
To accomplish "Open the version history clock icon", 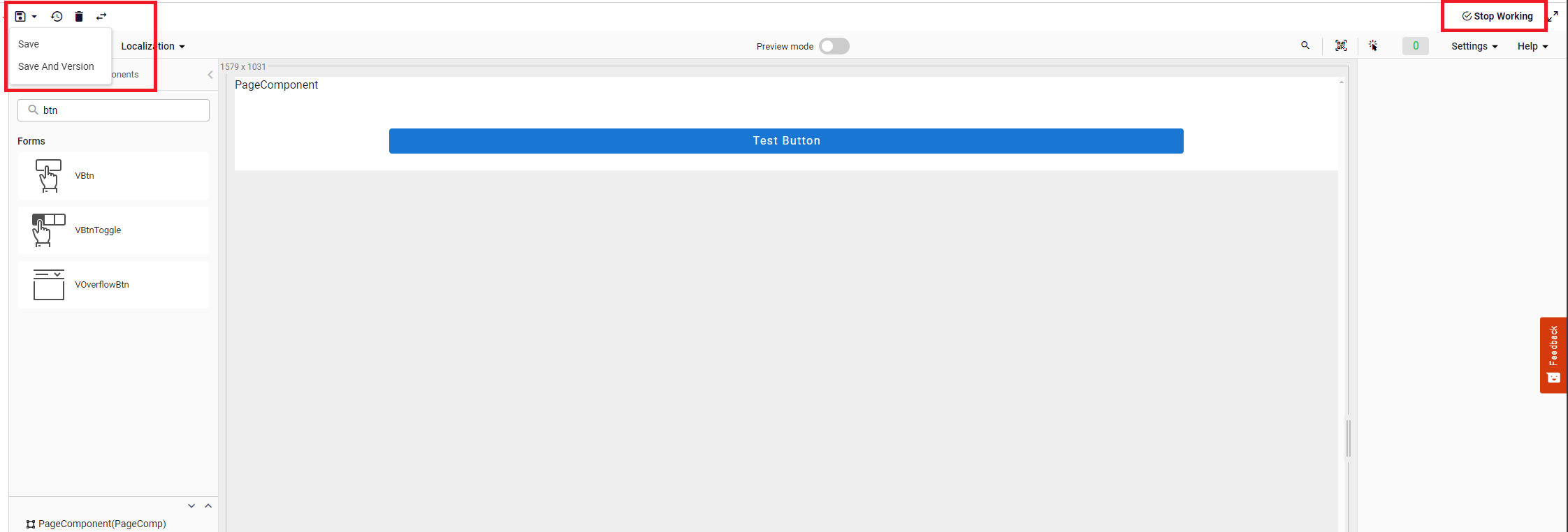I will pyautogui.click(x=57, y=16).
